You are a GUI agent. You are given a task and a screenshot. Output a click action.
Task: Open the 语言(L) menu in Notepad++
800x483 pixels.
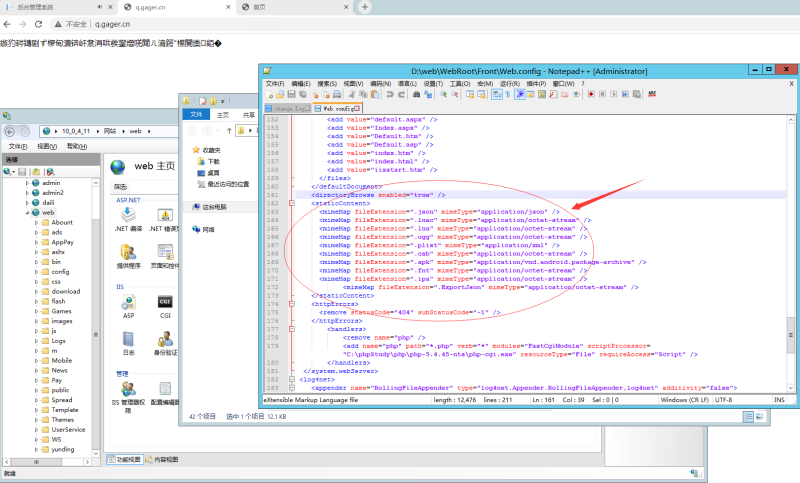[407, 84]
